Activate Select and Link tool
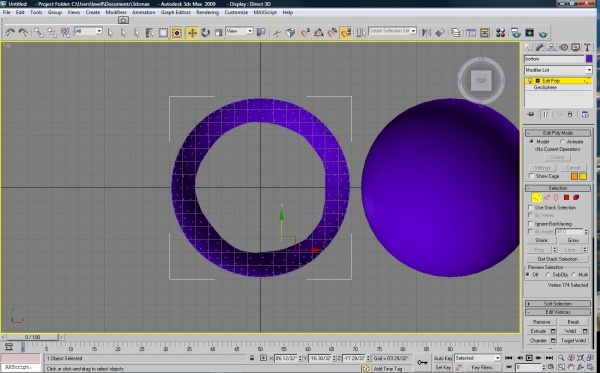Image resolution: width=600 pixels, height=373 pixels. pos(39,33)
